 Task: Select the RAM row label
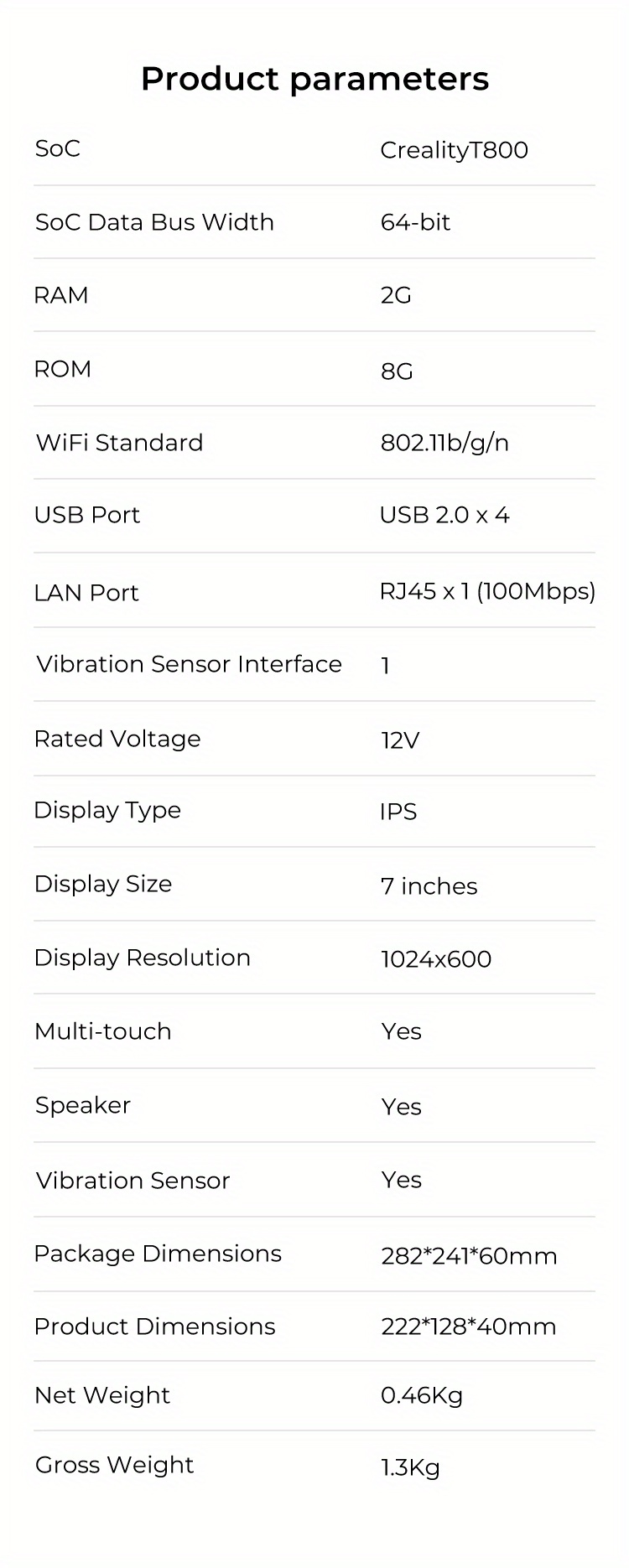[x=60, y=295]
